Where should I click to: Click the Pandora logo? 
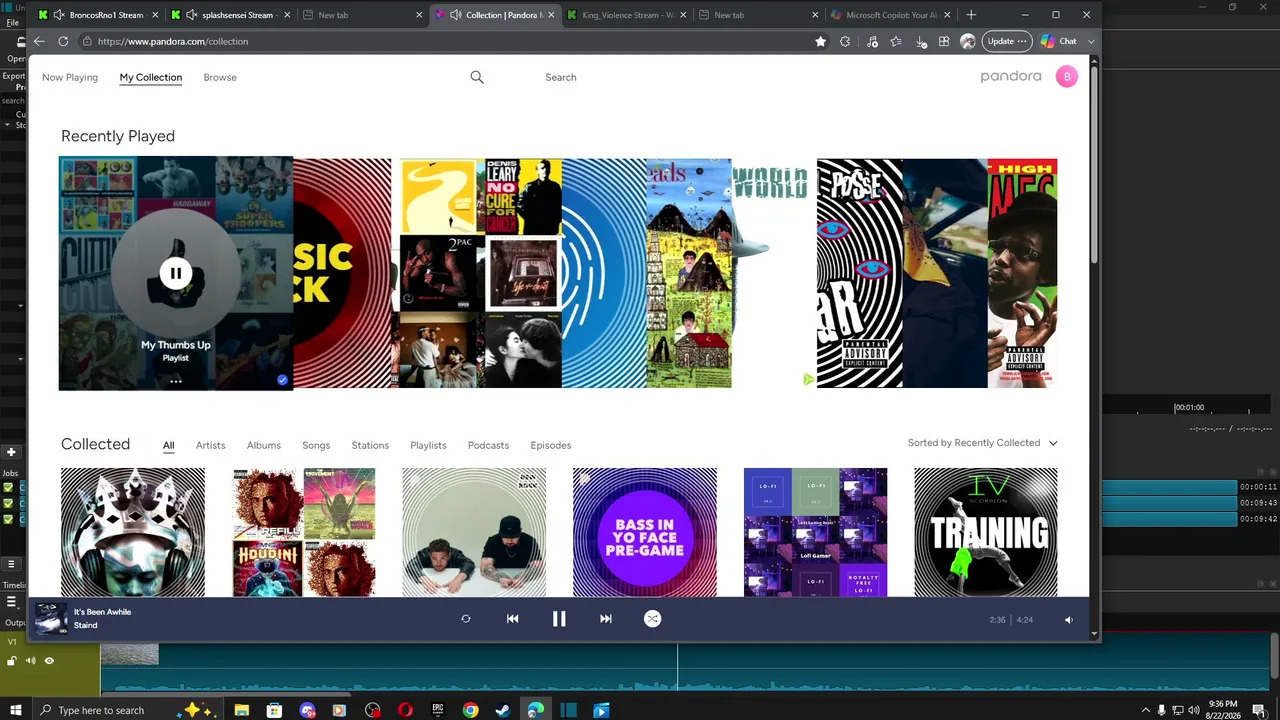[1011, 76]
